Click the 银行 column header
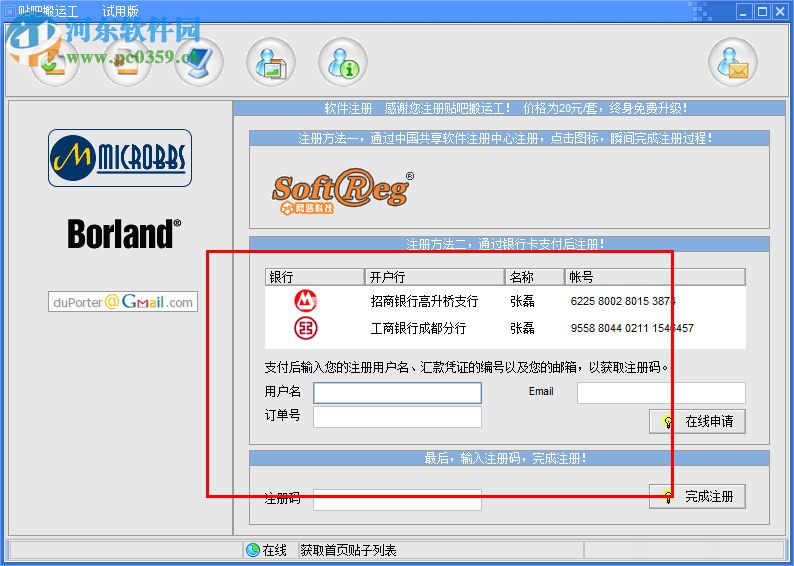 [314, 277]
